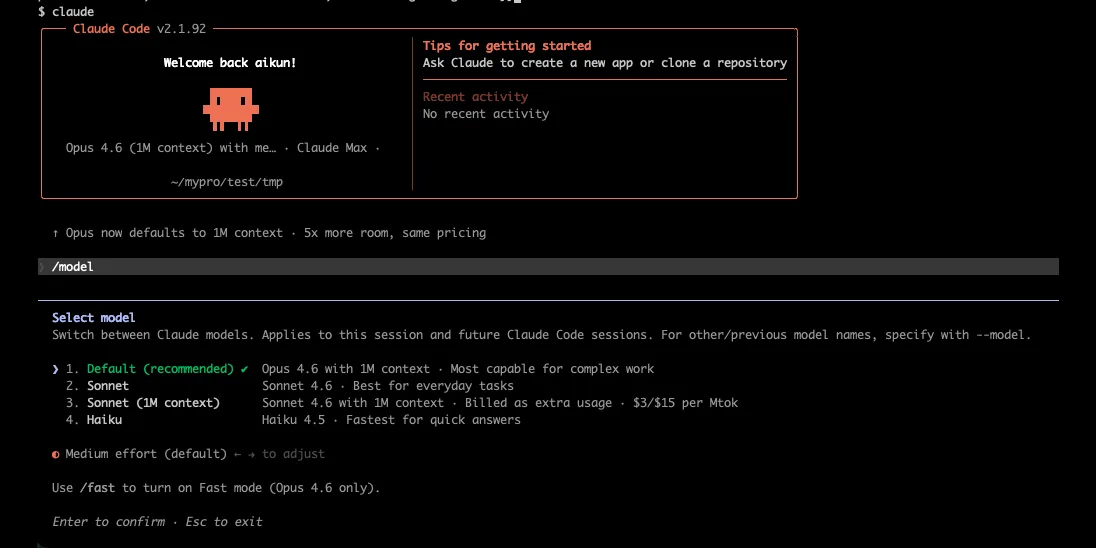Click the half-filled effort indicator circle
Screen dimensions: 1096x548
(56, 454)
